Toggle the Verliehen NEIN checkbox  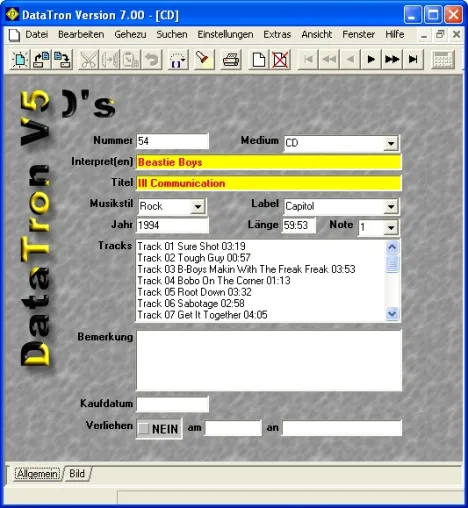click(x=144, y=429)
